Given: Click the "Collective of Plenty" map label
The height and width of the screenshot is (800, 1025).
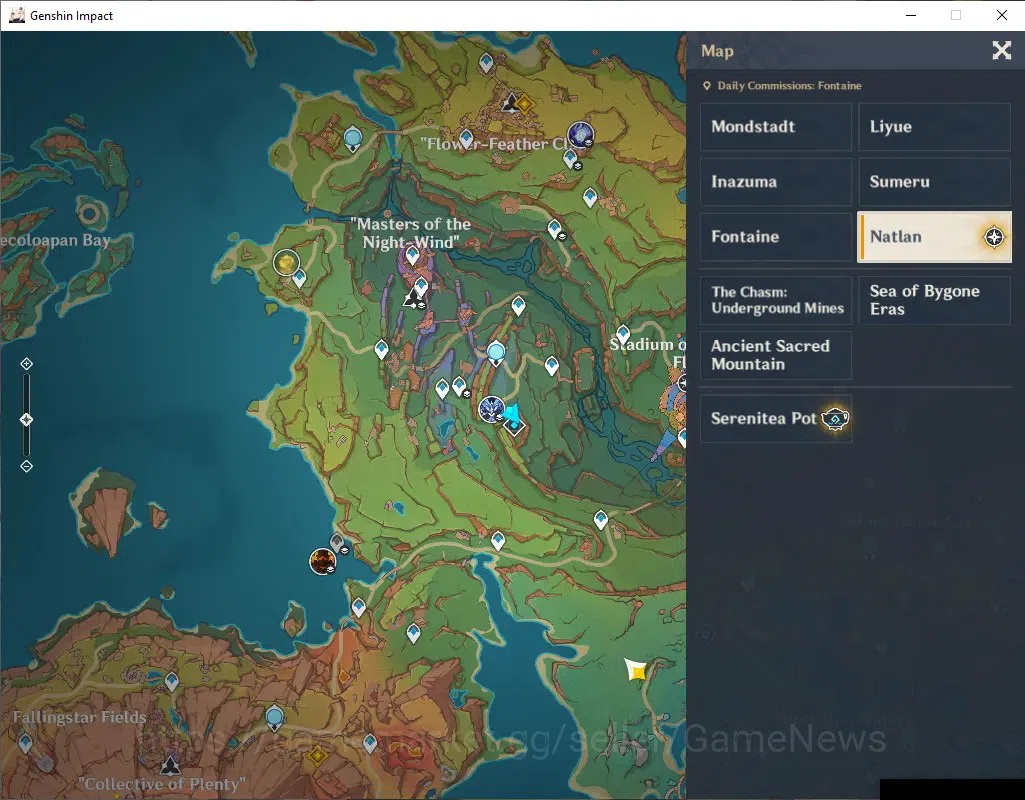Looking at the screenshot, I should 162,784.
